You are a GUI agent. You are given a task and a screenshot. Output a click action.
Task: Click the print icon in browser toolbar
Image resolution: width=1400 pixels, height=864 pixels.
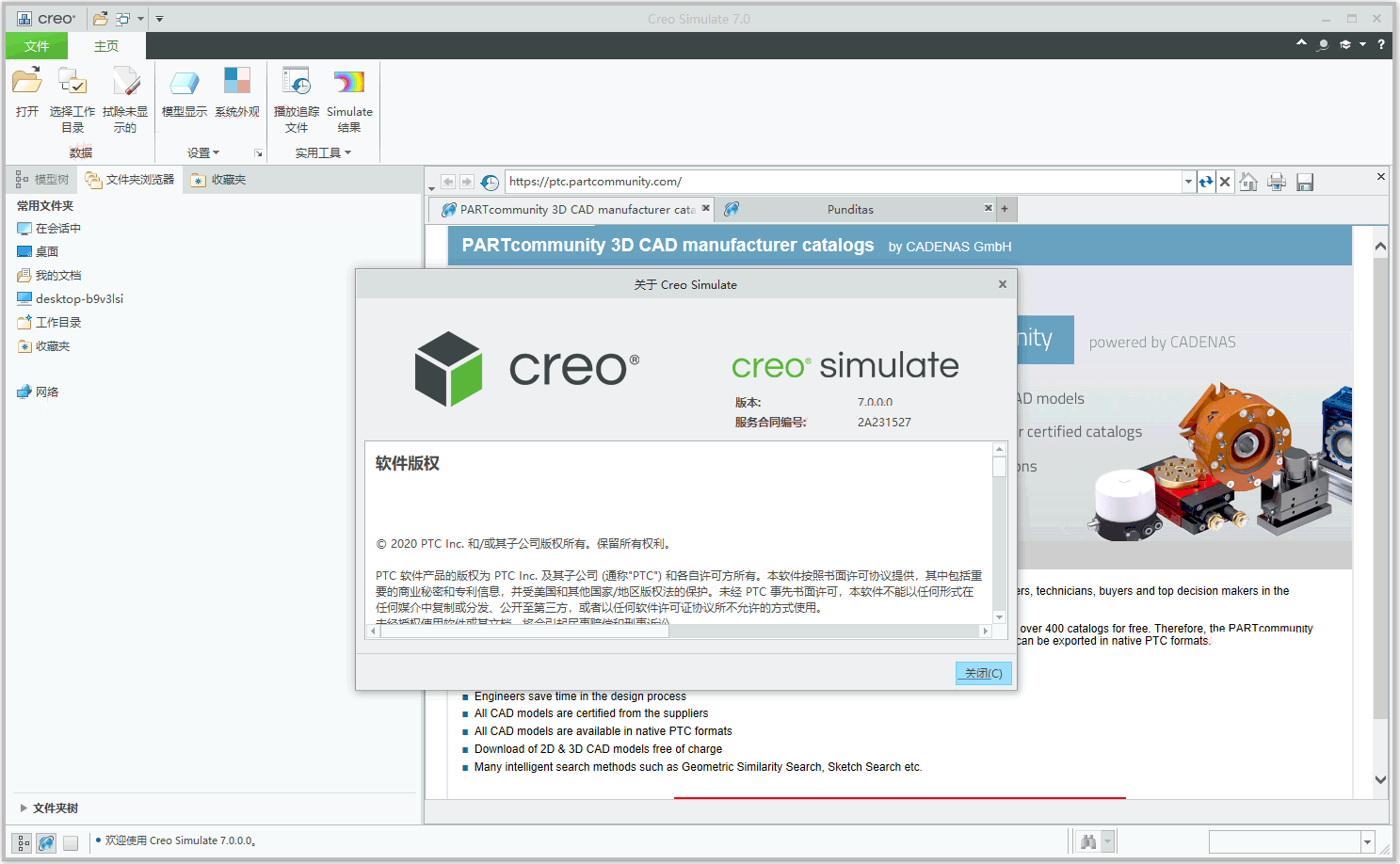1277,181
